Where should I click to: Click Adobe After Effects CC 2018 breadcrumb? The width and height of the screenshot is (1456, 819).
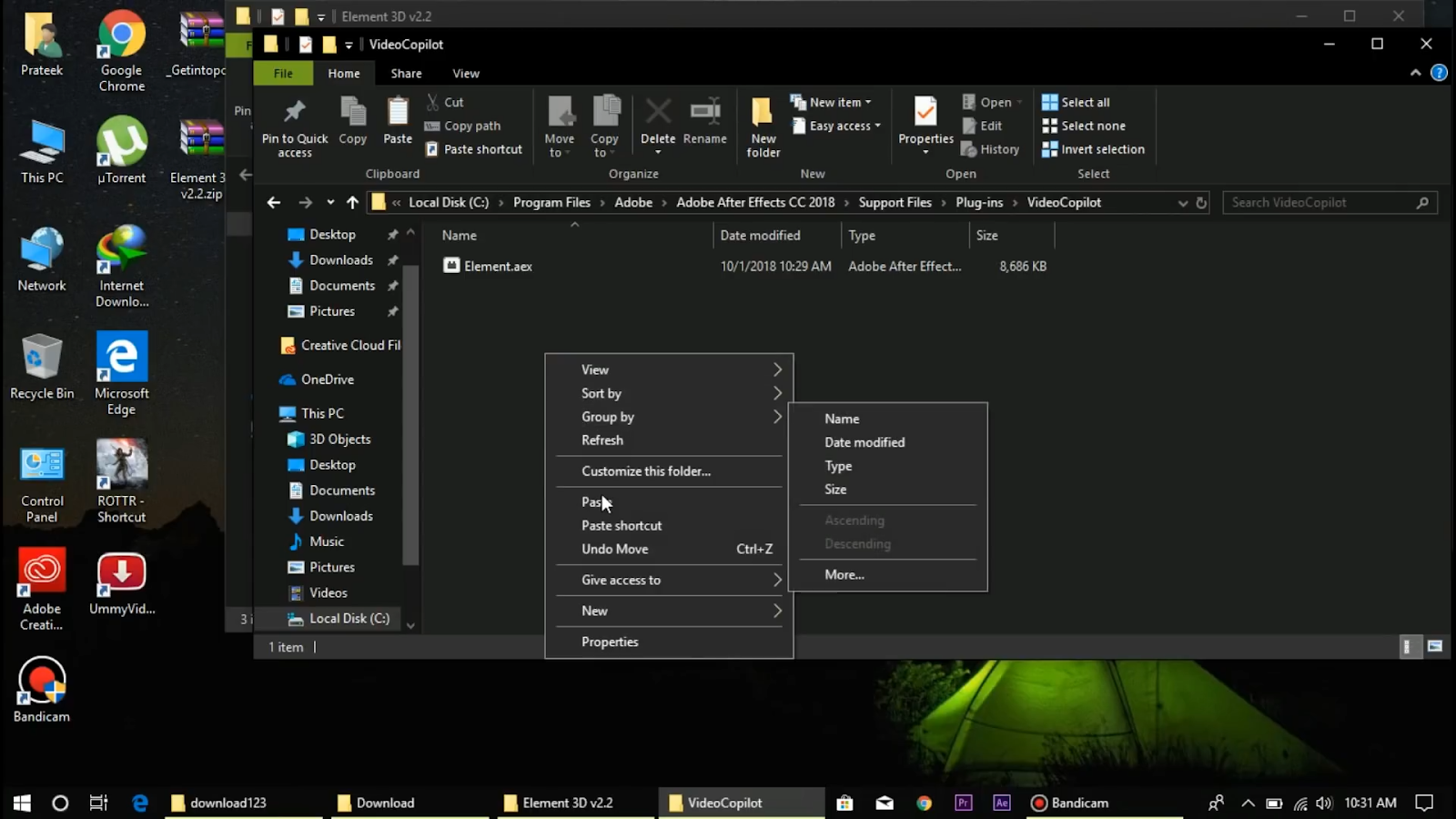coord(755,202)
